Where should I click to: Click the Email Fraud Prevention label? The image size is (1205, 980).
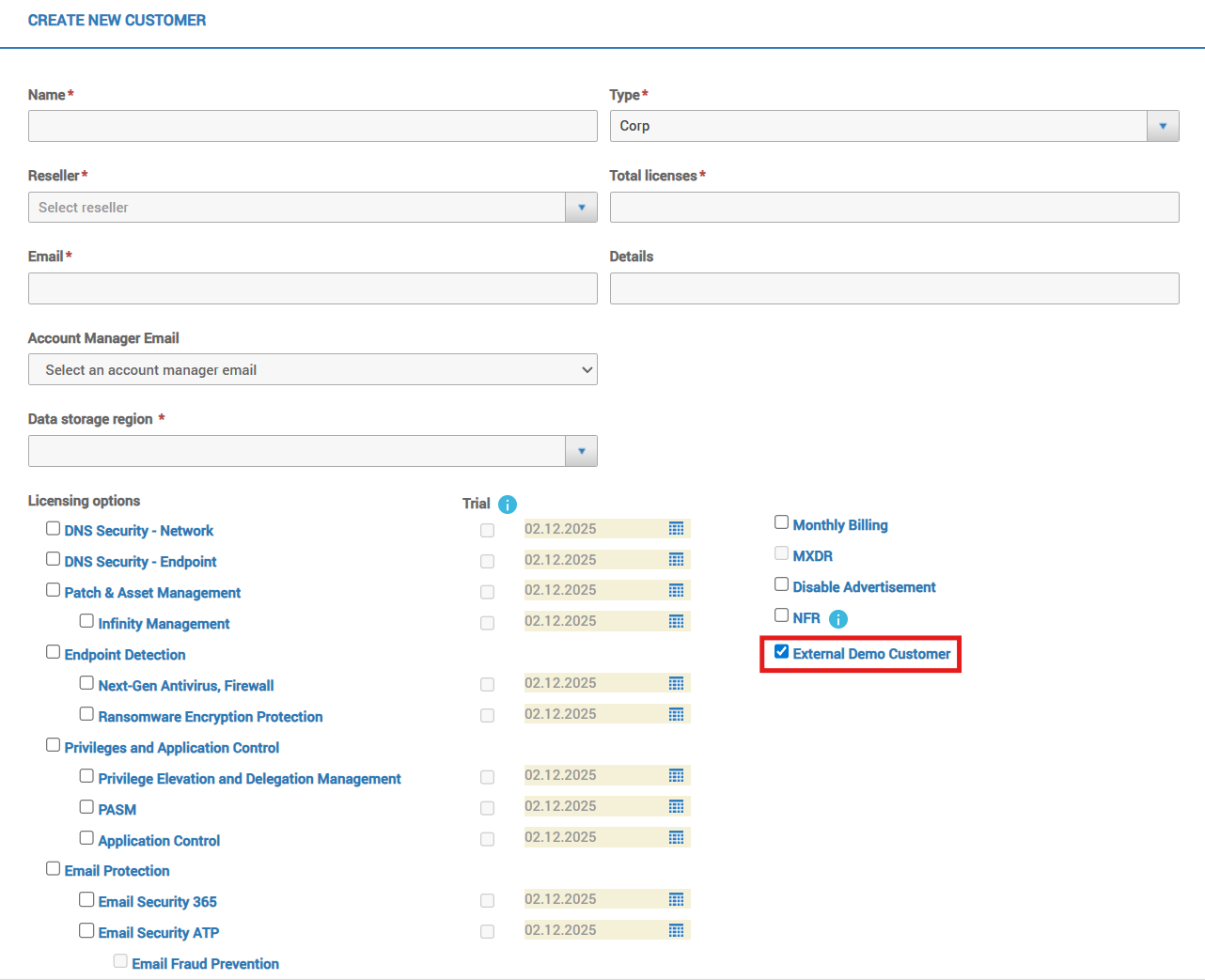(206, 964)
